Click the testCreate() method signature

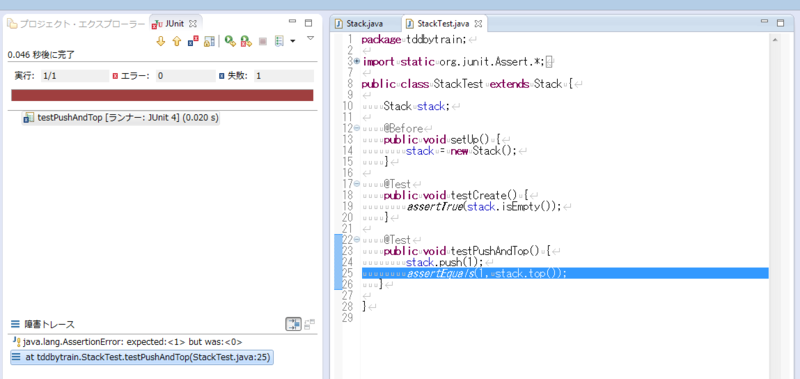point(457,195)
